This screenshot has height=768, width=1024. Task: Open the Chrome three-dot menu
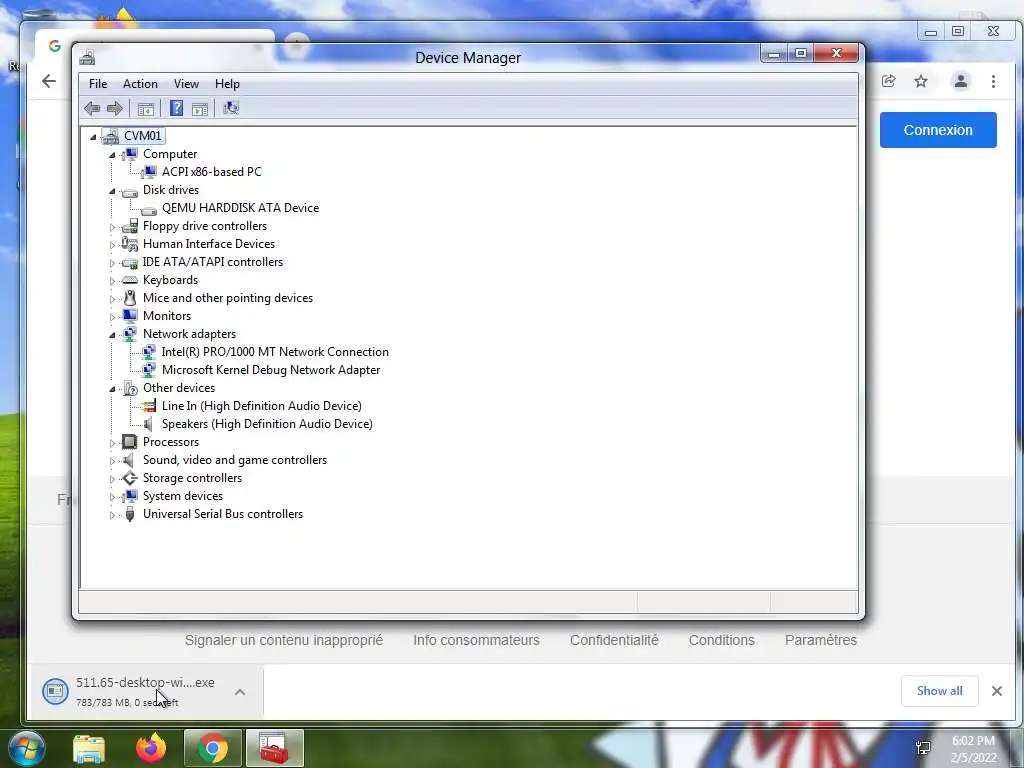point(993,81)
